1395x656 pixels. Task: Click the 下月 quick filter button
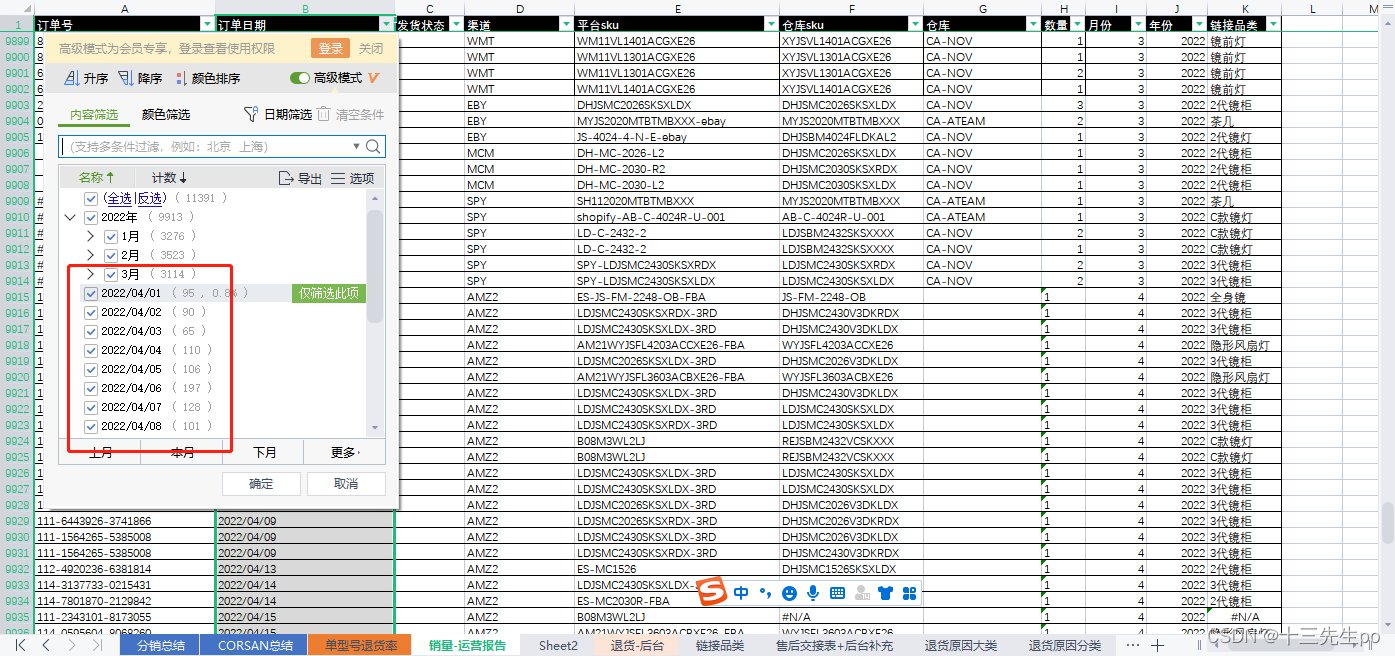click(x=264, y=452)
